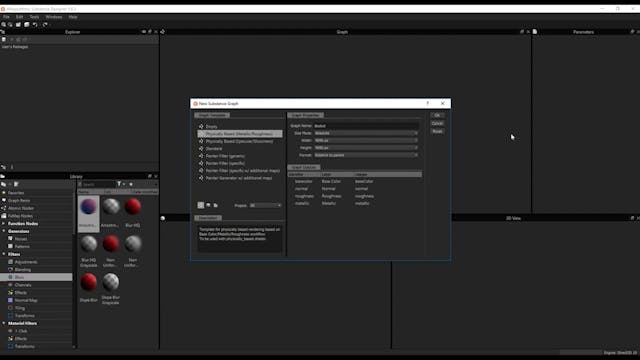The width and height of the screenshot is (640, 360).
Task: Click the second template view icon in dialog
Action: tap(208, 205)
